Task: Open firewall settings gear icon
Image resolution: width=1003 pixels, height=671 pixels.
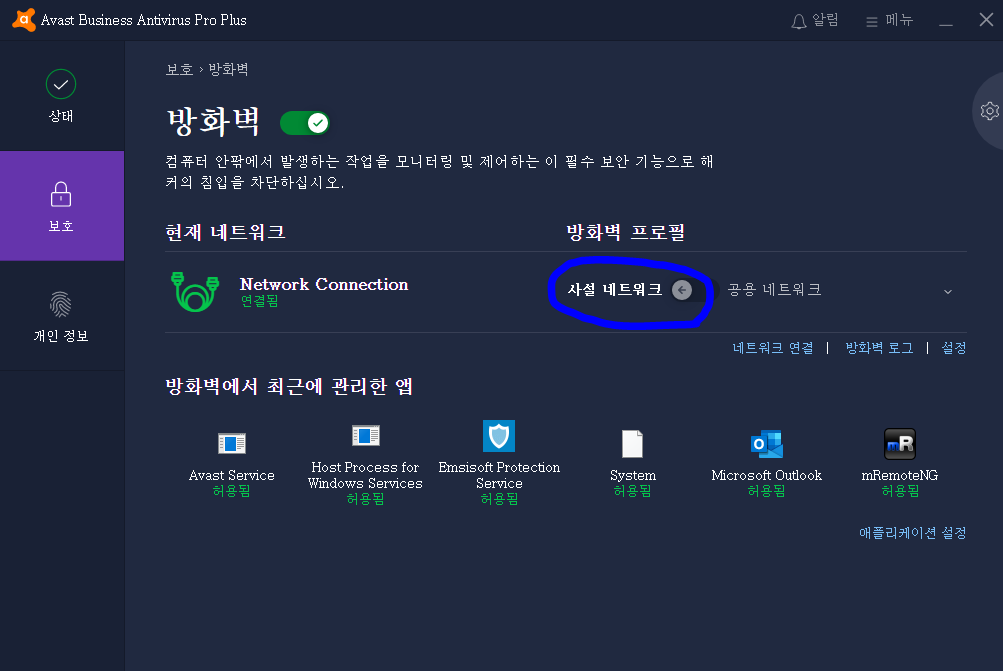Action: (x=990, y=111)
